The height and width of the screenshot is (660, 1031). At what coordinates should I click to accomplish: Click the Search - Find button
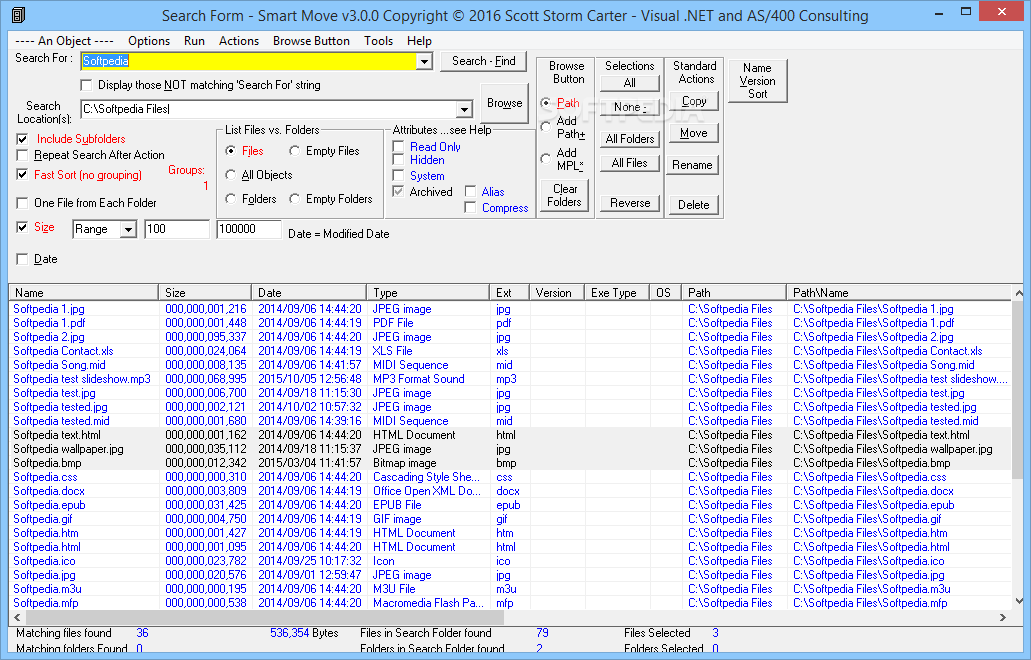[484, 61]
